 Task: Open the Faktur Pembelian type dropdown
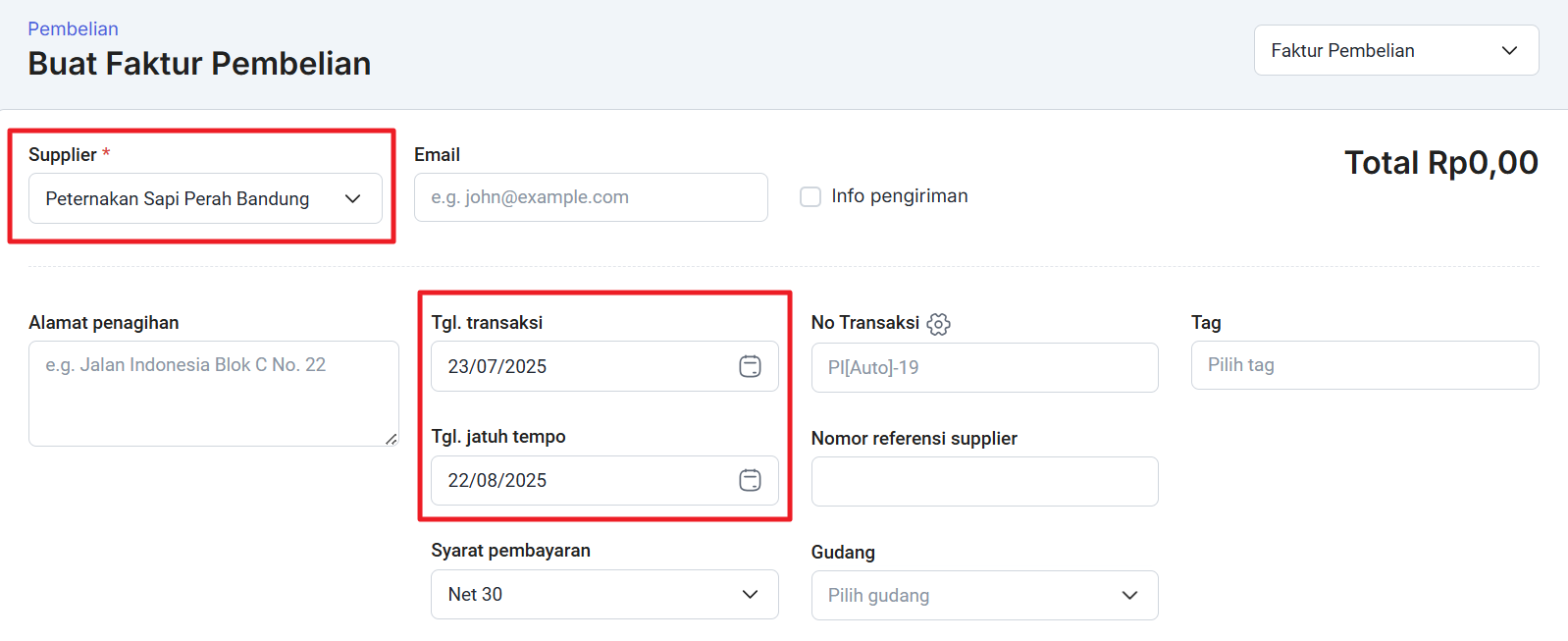coord(1395,50)
